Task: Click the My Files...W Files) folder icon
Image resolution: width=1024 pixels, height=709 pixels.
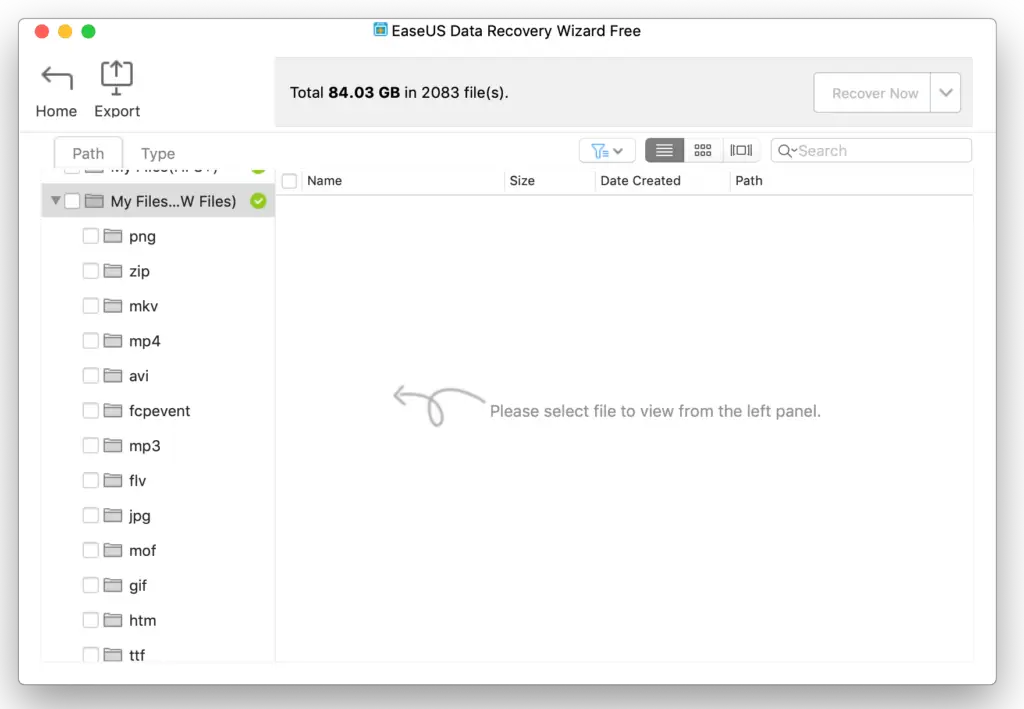Action: pos(95,200)
